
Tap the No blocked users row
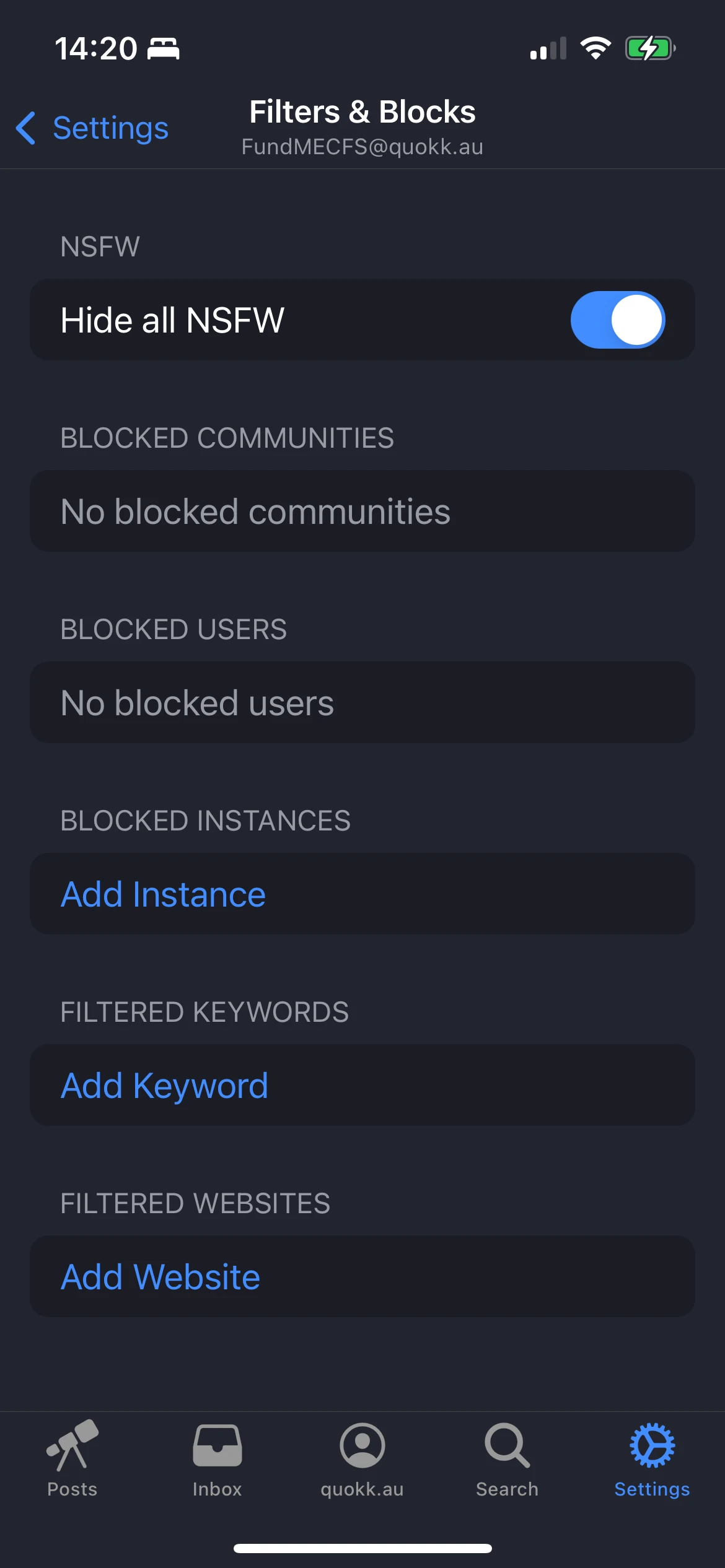point(362,703)
